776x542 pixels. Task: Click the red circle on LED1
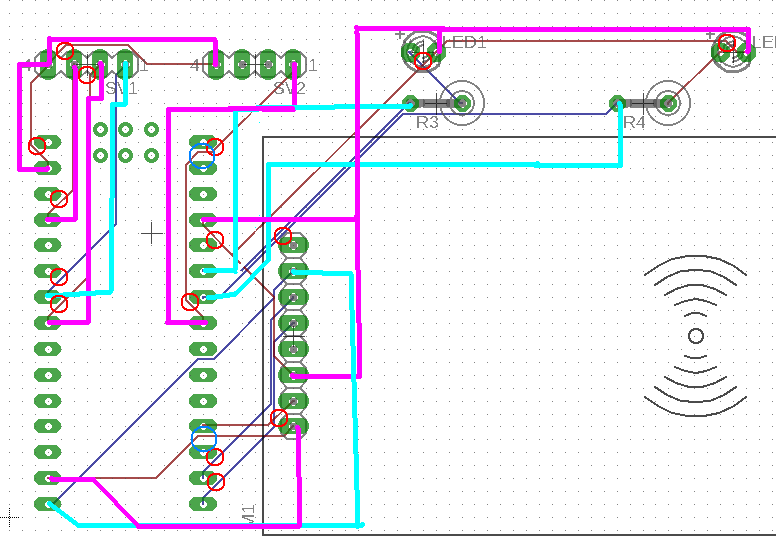pyautogui.click(x=423, y=61)
